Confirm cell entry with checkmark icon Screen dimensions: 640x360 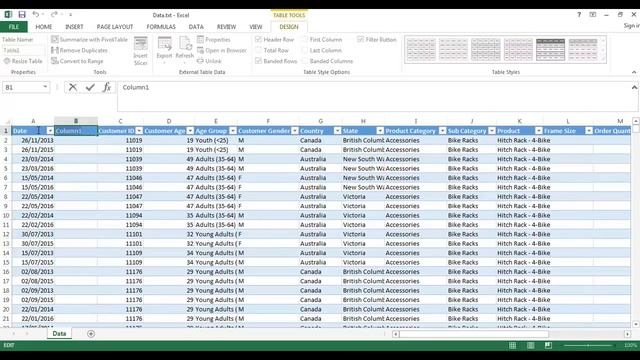[90, 87]
